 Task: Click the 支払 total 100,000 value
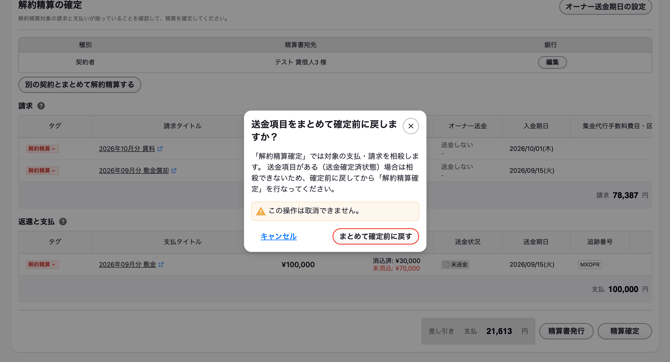(623, 289)
